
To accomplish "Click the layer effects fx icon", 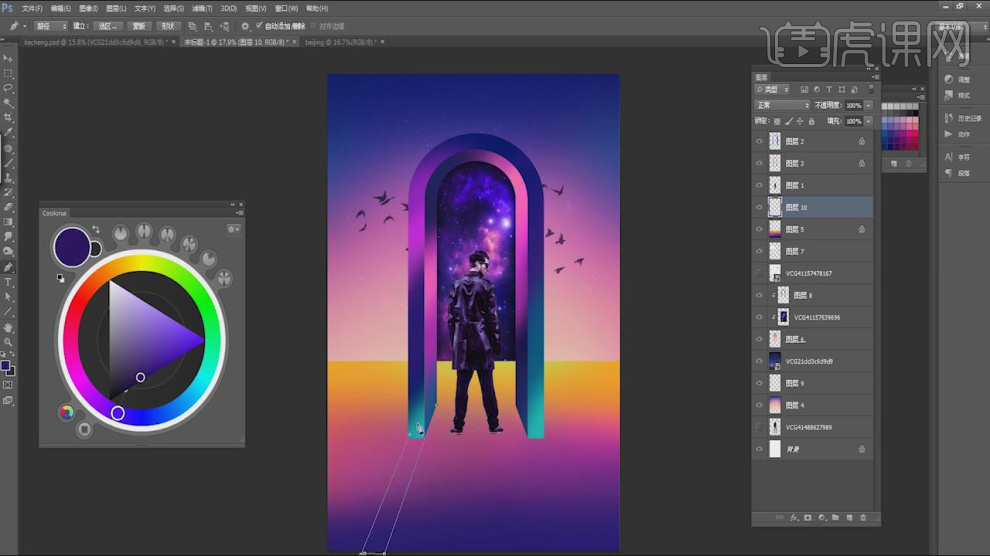I will click(793, 518).
